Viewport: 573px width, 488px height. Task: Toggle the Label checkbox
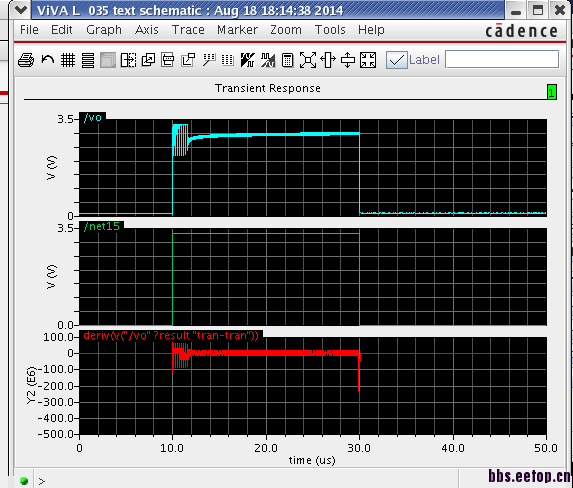(x=396, y=60)
